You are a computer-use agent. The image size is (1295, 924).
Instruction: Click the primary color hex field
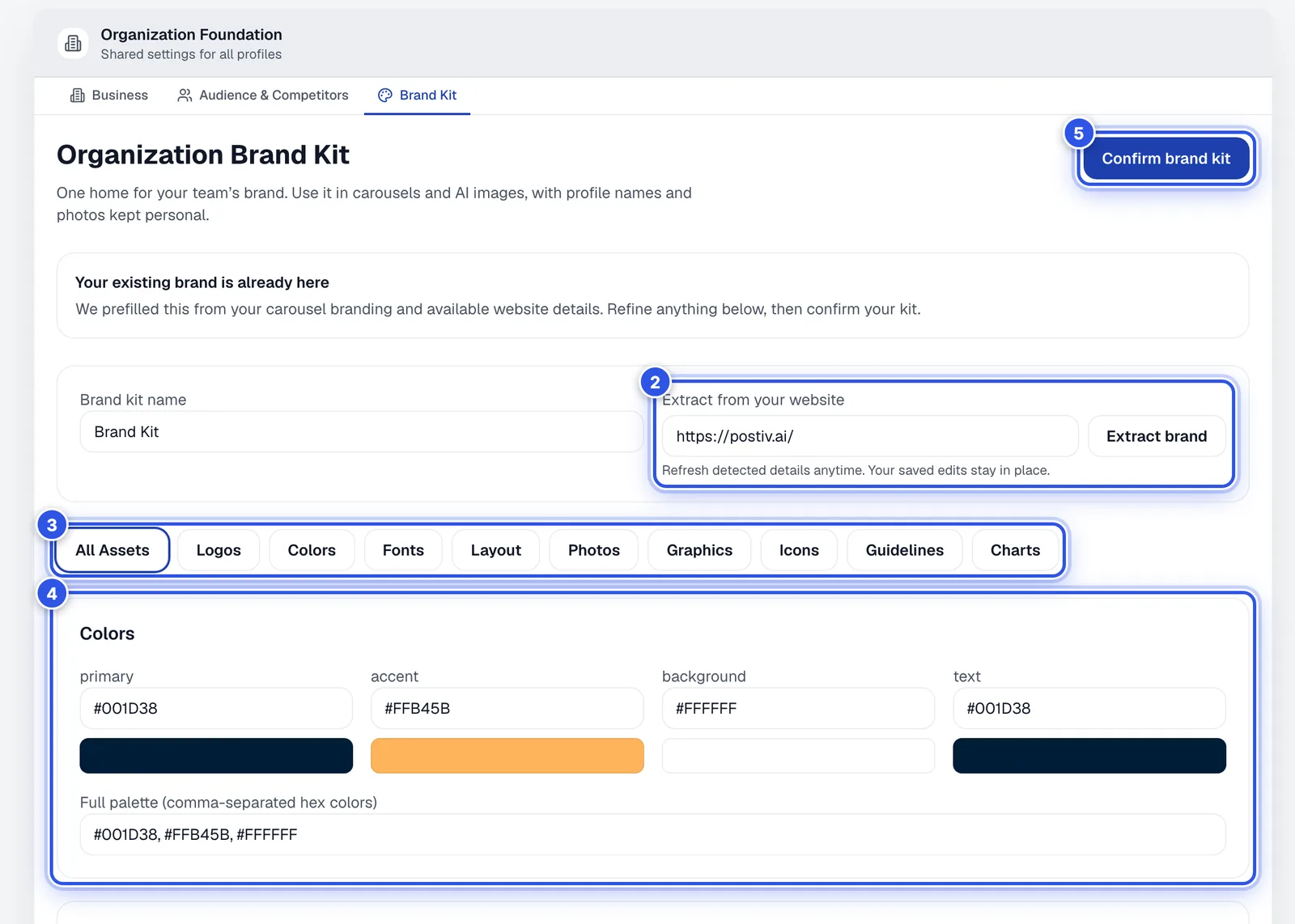216,709
